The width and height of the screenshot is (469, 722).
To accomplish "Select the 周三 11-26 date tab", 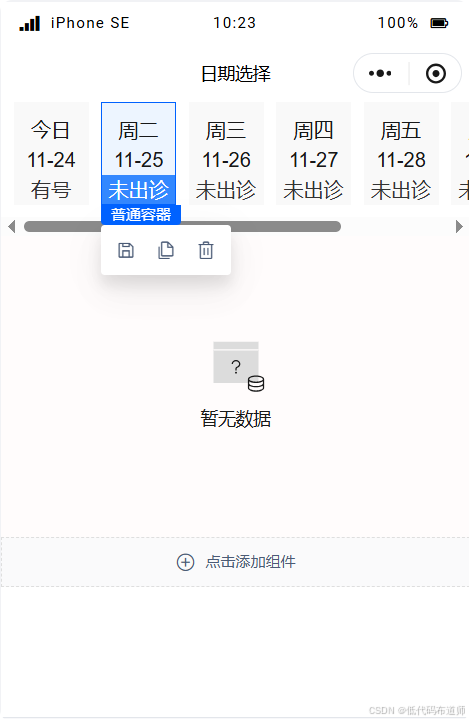I will (226, 154).
